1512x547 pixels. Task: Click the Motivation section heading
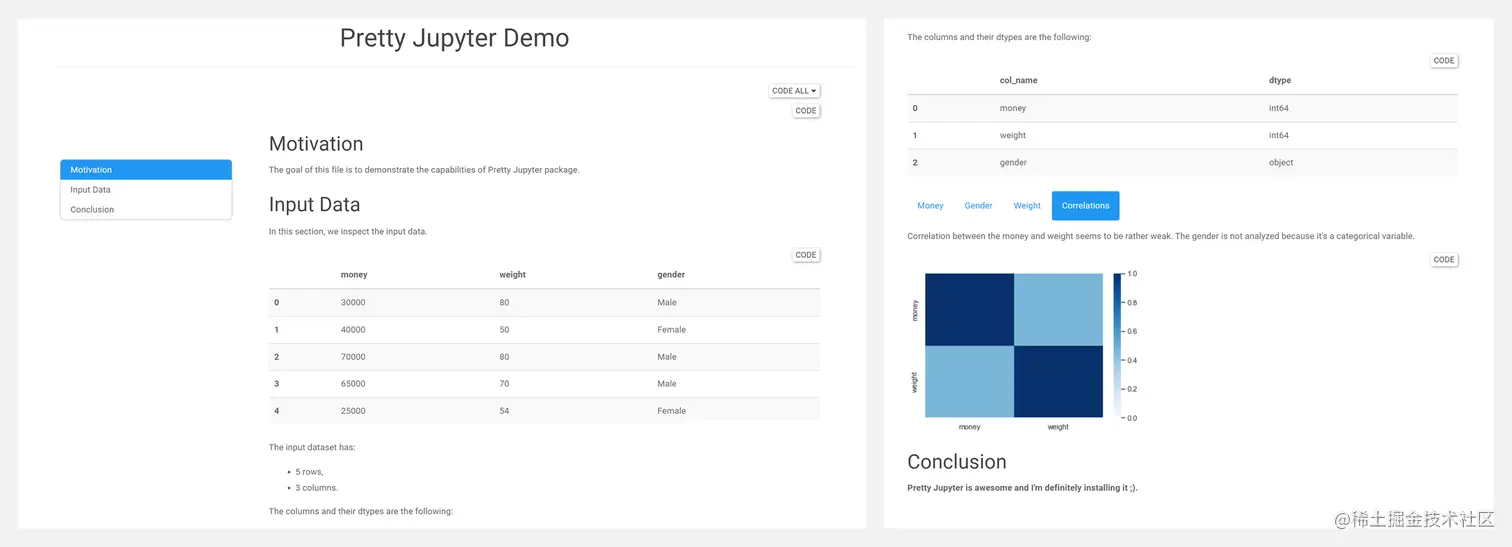pyautogui.click(x=316, y=144)
